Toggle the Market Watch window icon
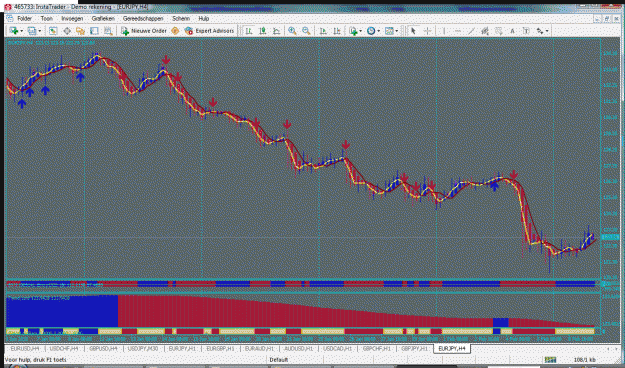 [53, 31]
